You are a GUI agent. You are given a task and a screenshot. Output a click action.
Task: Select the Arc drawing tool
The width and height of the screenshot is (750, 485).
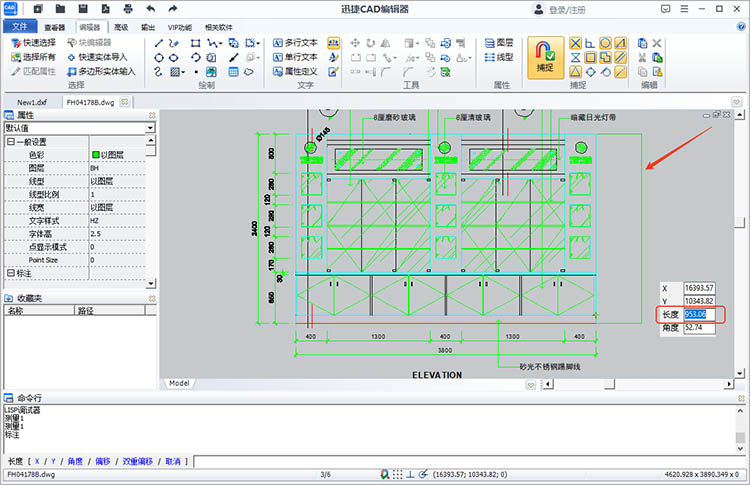(x=195, y=58)
